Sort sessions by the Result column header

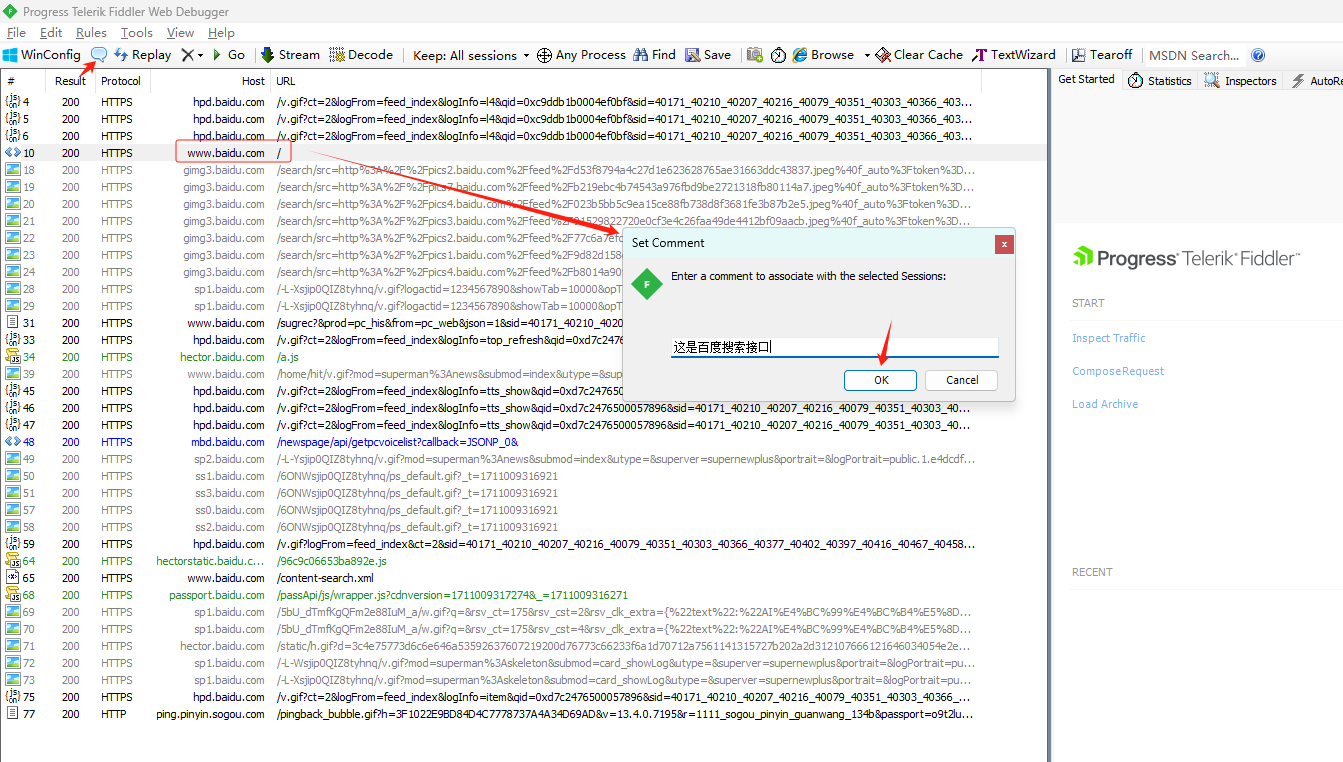(x=70, y=81)
